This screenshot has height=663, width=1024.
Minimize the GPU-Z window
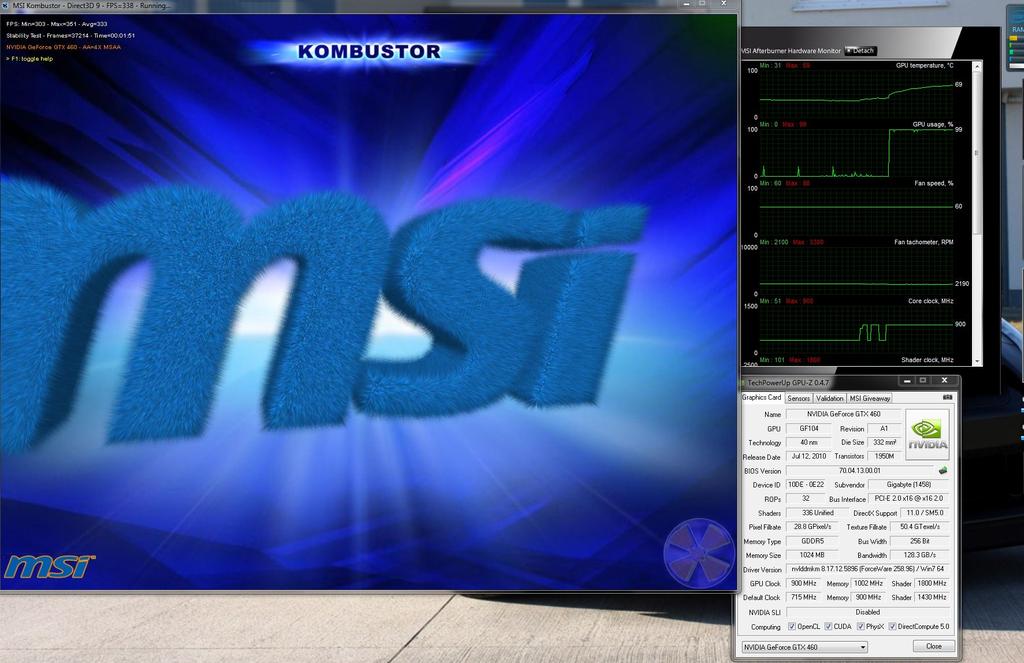point(907,380)
